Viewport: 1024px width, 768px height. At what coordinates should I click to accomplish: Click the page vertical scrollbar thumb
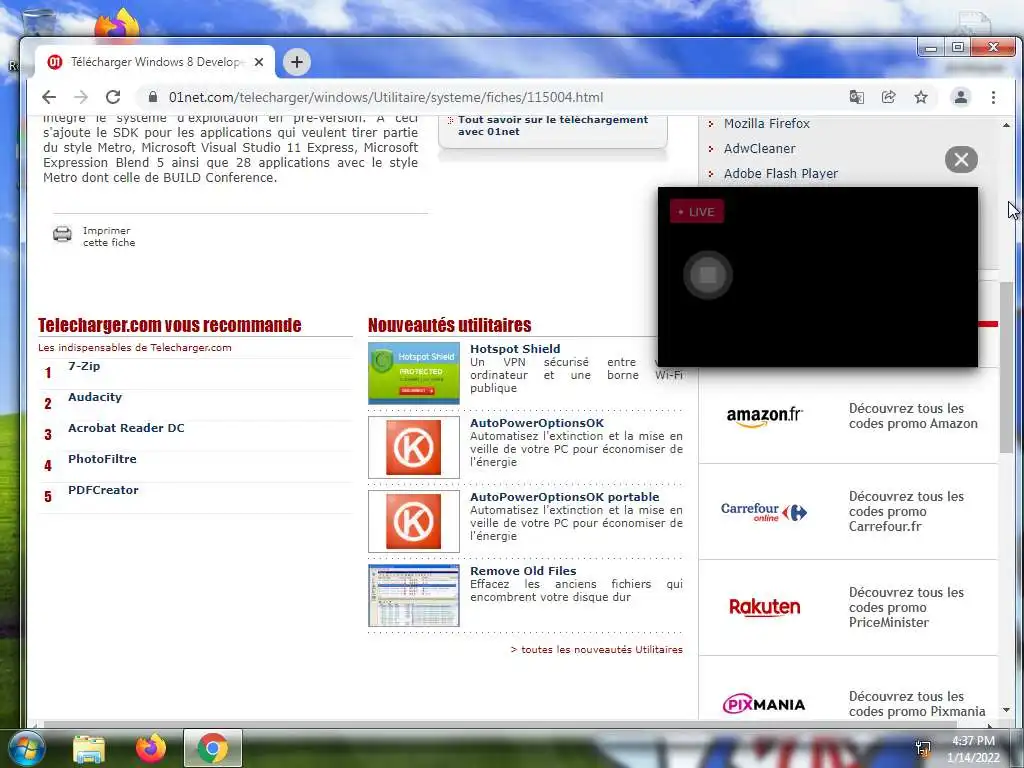pyautogui.click(x=1006, y=366)
